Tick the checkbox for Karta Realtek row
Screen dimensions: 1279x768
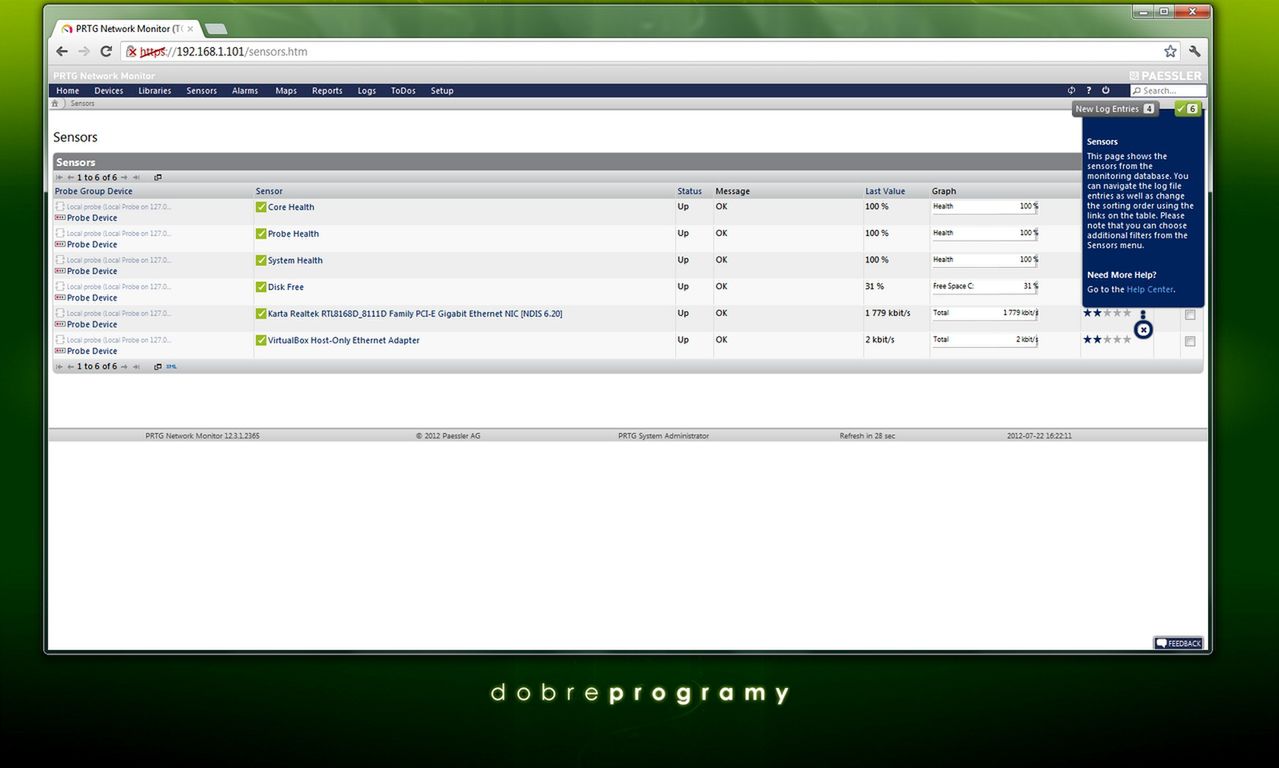tap(1190, 315)
